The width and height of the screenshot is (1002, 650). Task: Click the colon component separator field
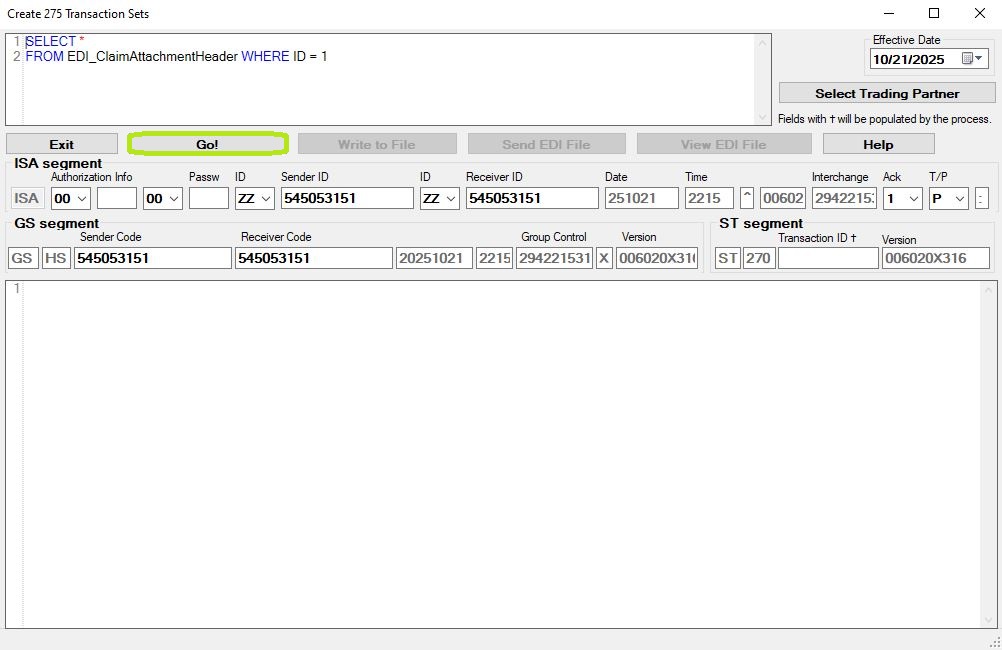click(x=982, y=198)
